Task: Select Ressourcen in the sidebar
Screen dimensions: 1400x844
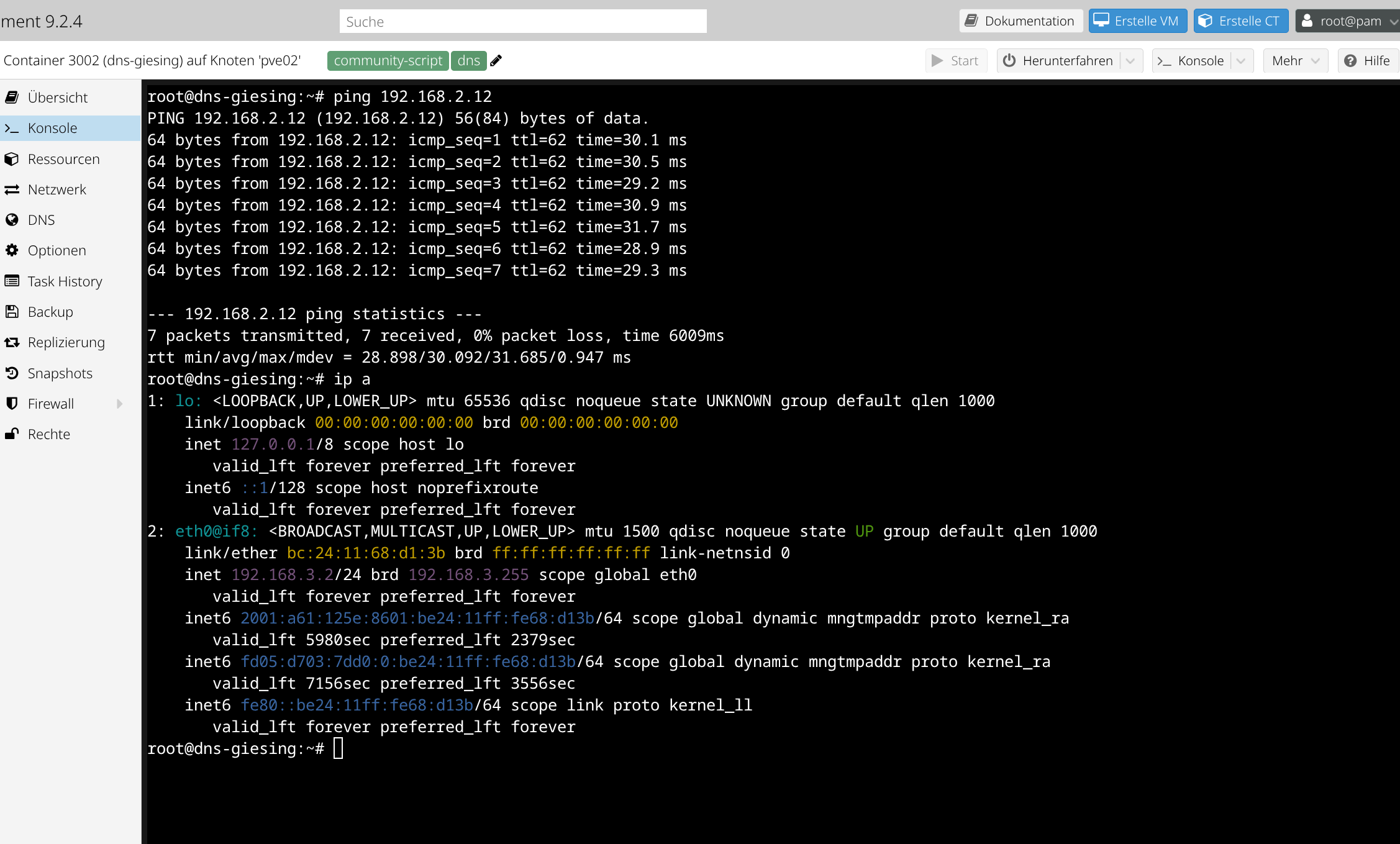Action: pyautogui.click(x=70, y=159)
